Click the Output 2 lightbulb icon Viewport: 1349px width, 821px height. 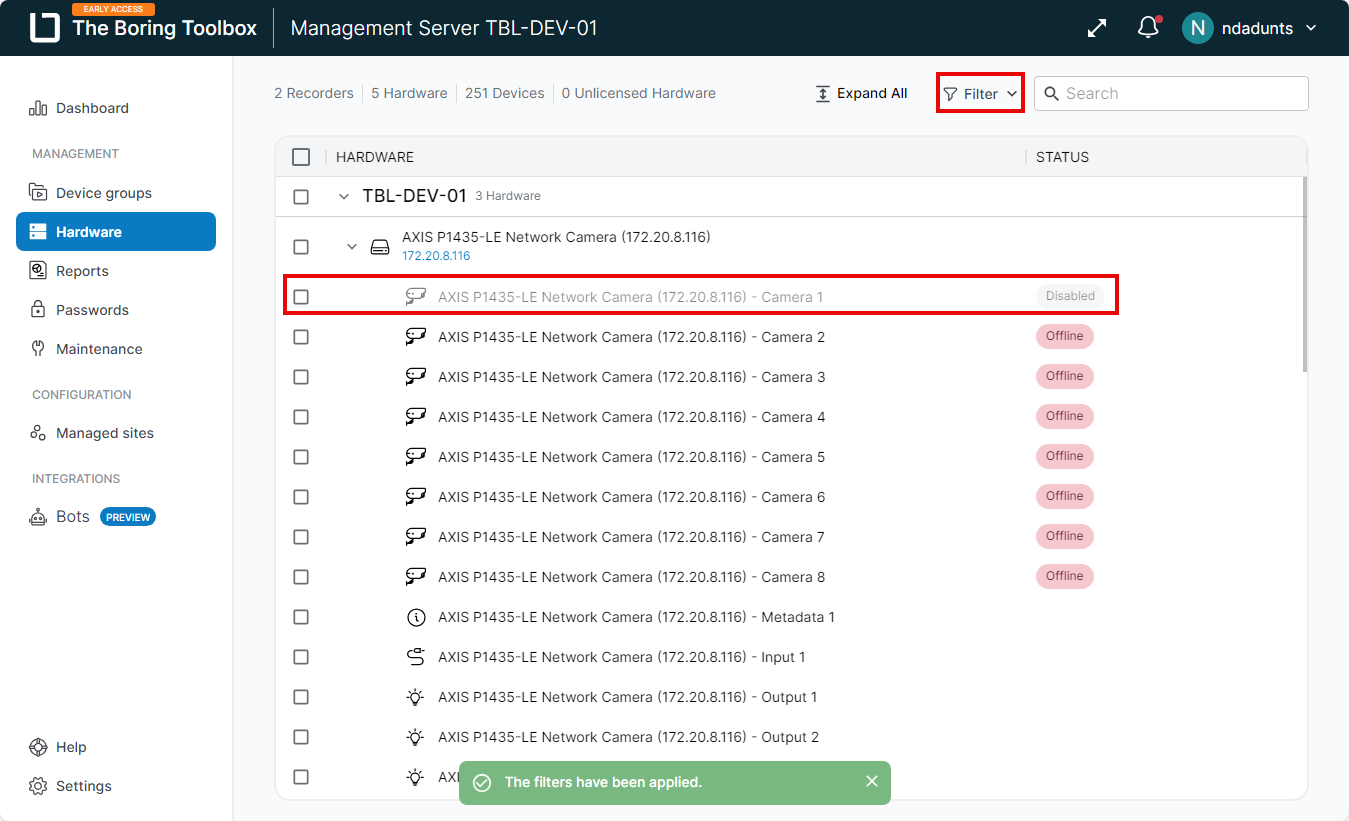[416, 737]
